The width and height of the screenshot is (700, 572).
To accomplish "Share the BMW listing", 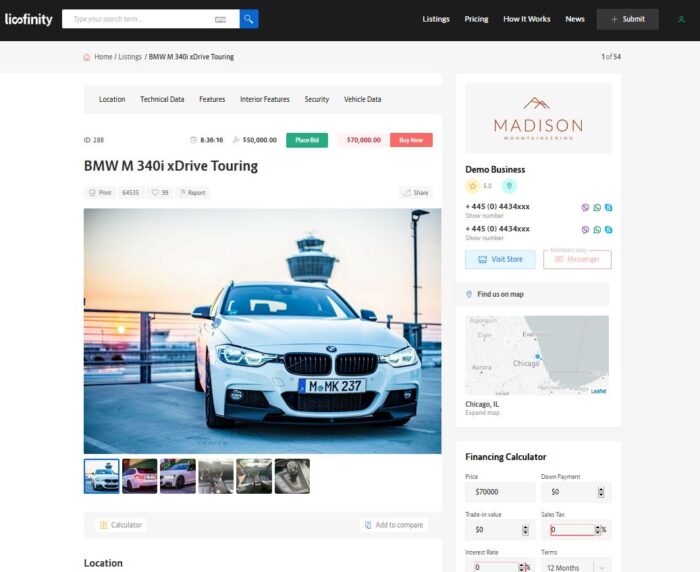I will coord(416,193).
